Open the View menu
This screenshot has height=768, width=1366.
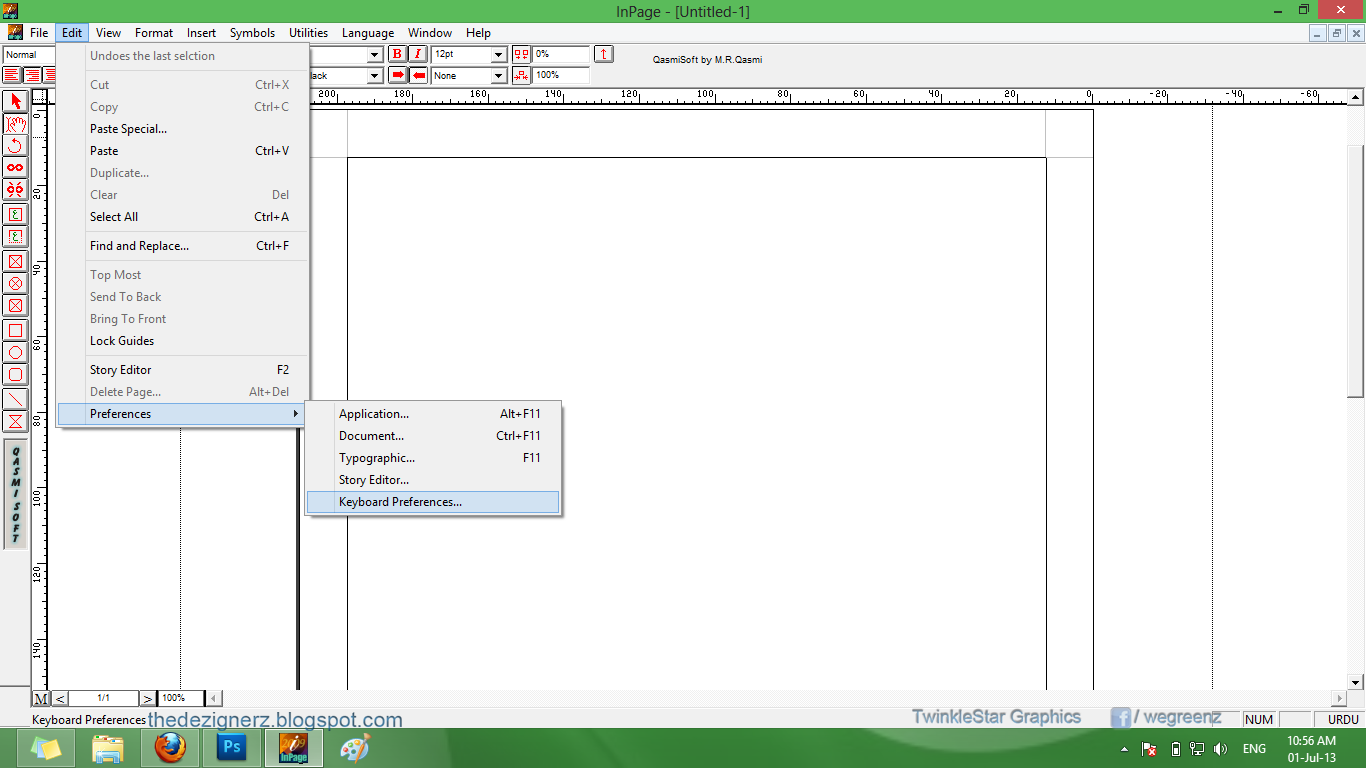(108, 33)
